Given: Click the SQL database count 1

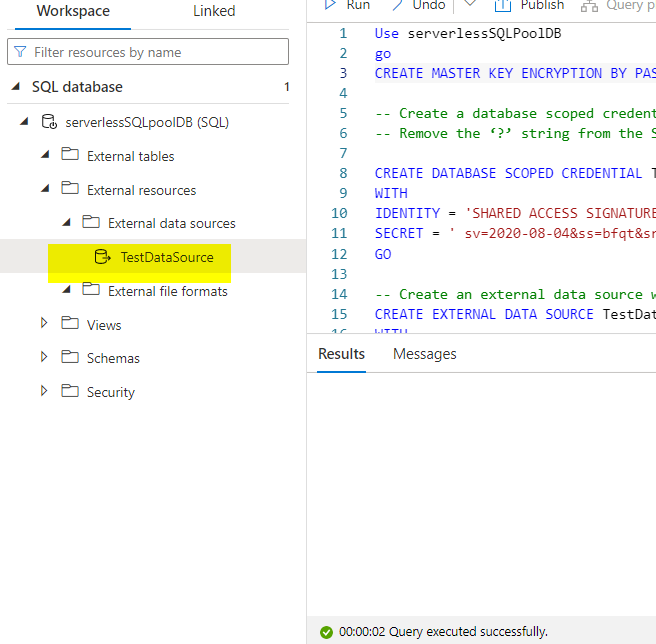Looking at the screenshot, I should click(287, 87).
